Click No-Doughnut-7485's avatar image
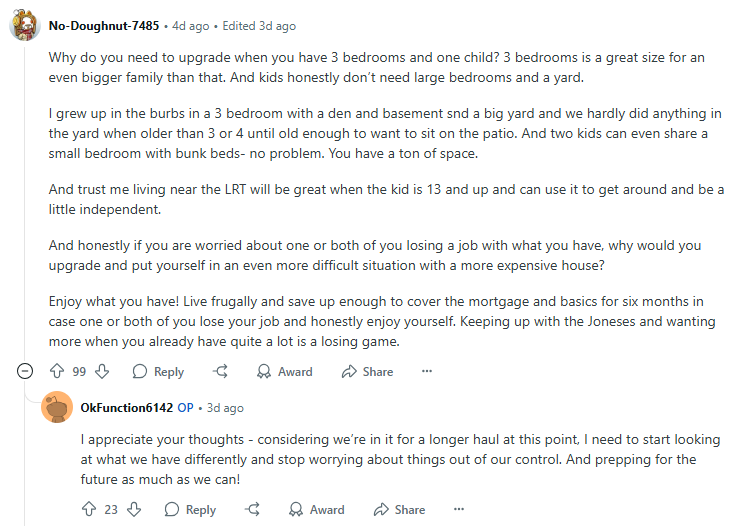Image resolution: width=736 pixels, height=526 pixels. 25,25
